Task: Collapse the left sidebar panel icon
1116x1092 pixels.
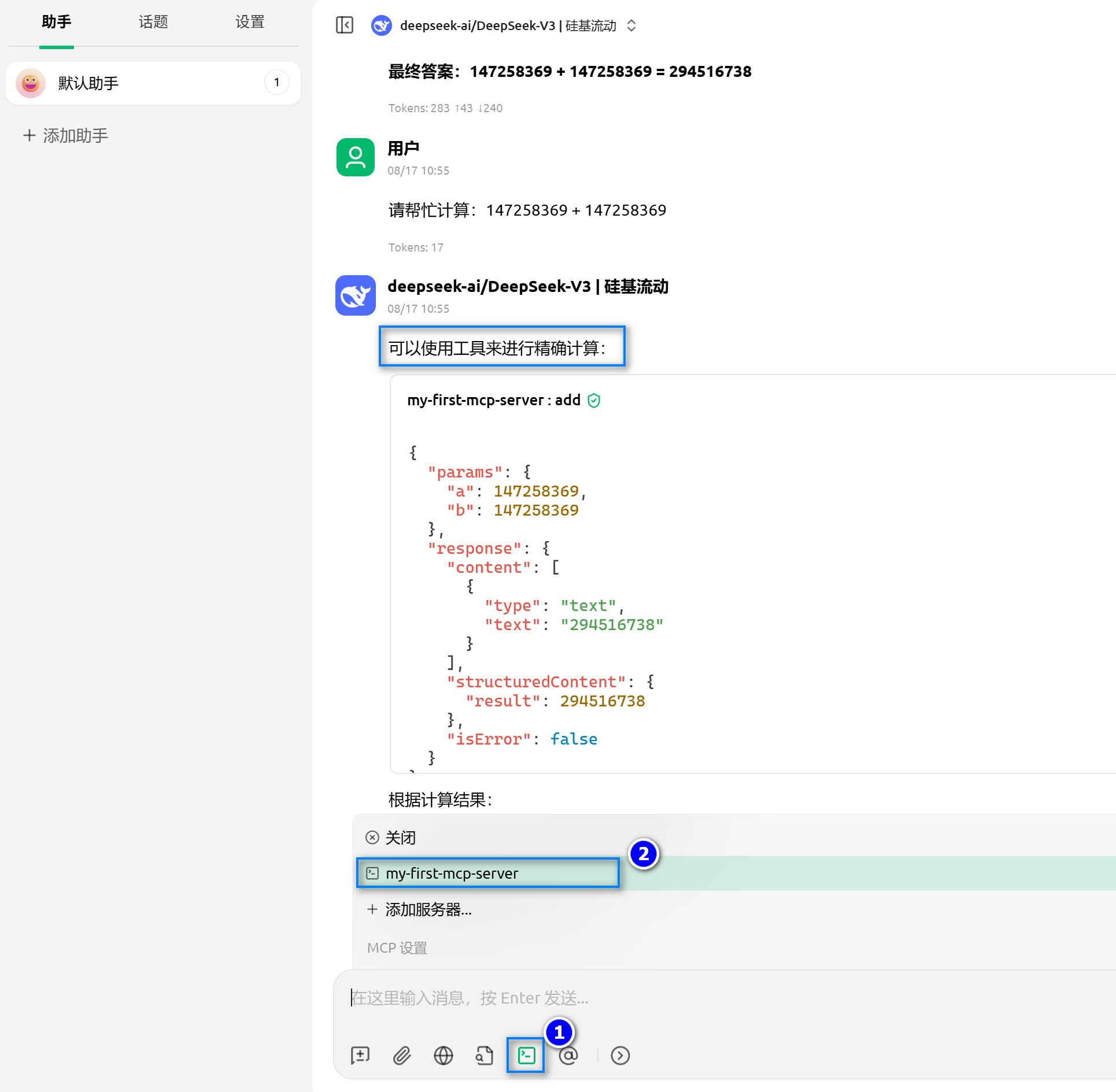Action: pyautogui.click(x=345, y=25)
